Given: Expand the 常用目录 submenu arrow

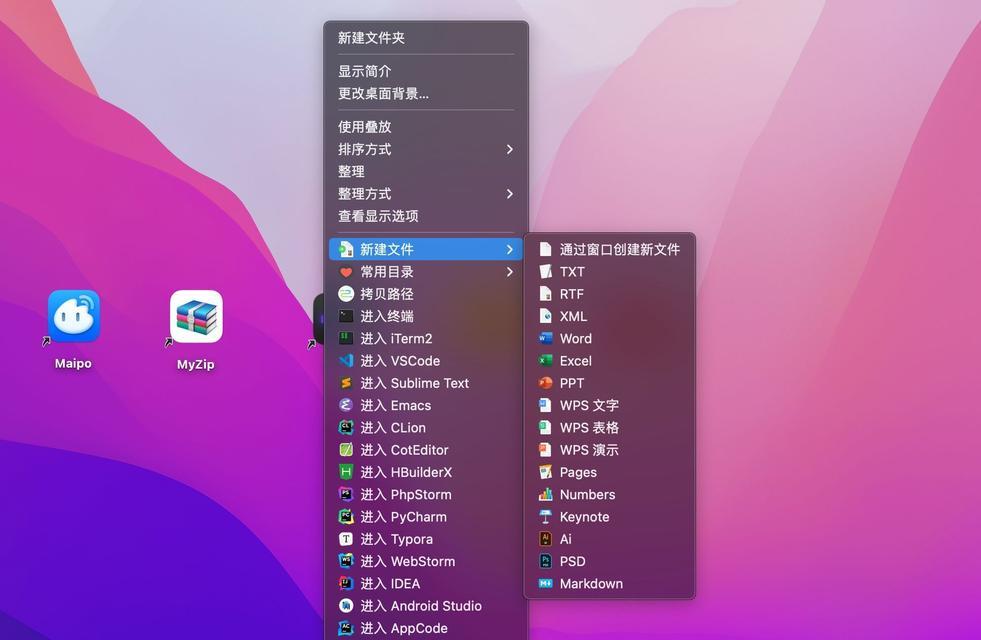Looking at the screenshot, I should (509, 272).
